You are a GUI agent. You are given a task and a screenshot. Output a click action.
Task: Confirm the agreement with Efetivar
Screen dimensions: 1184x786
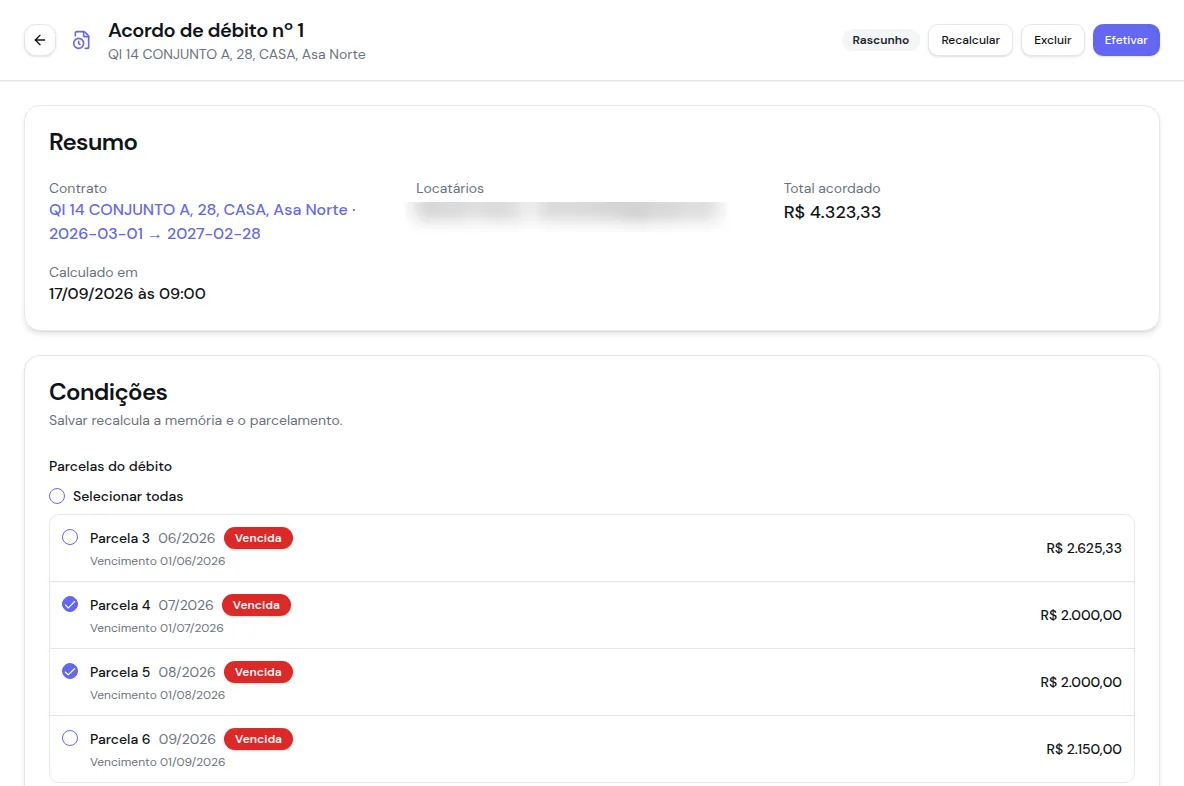pyautogui.click(x=1126, y=40)
